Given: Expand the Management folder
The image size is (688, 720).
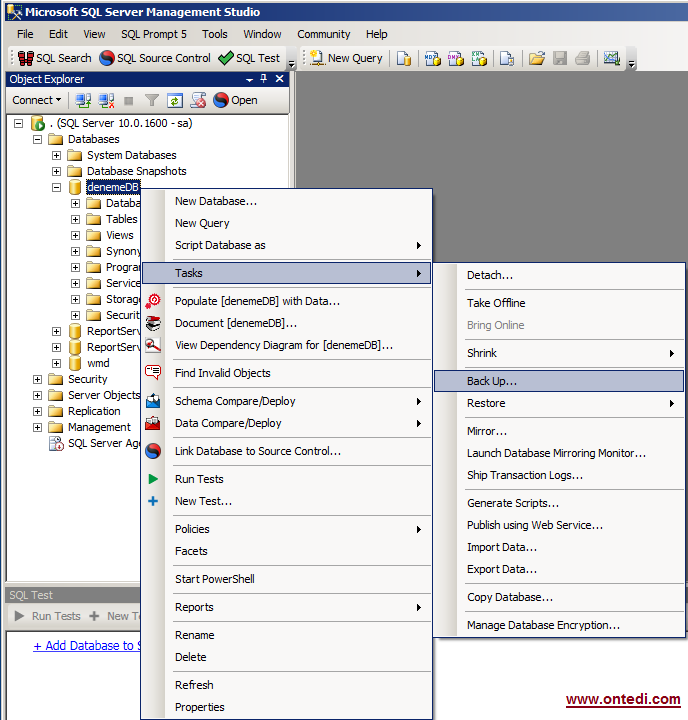Looking at the screenshot, I should point(38,428).
